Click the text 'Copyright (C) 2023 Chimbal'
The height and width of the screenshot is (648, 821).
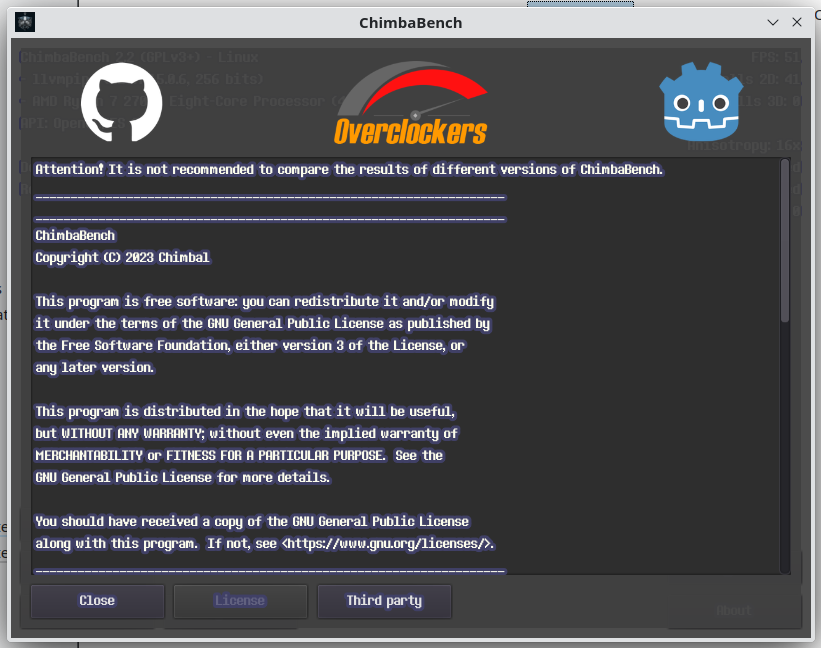pos(123,258)
